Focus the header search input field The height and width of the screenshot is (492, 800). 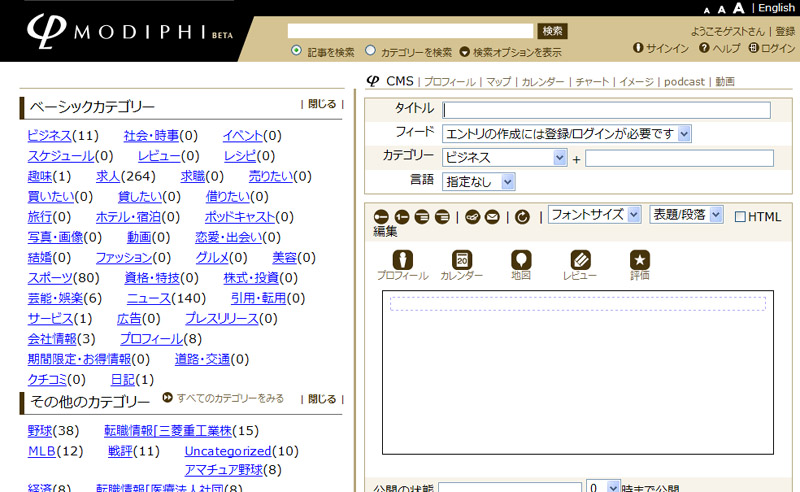(x=410, y=31)
